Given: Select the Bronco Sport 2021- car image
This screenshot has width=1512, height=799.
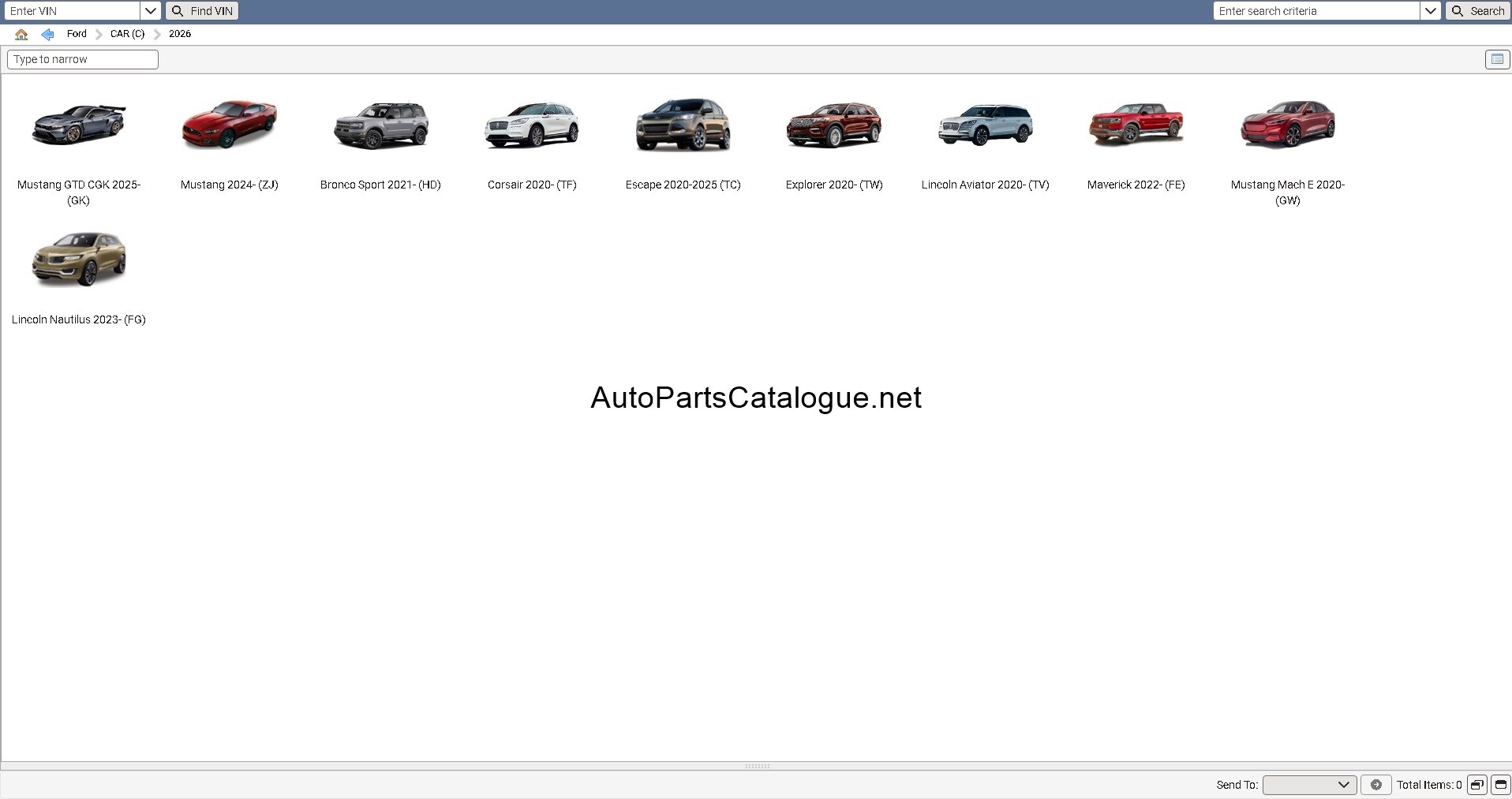Looking at the screenshot, I should click(x=381, y=125).
